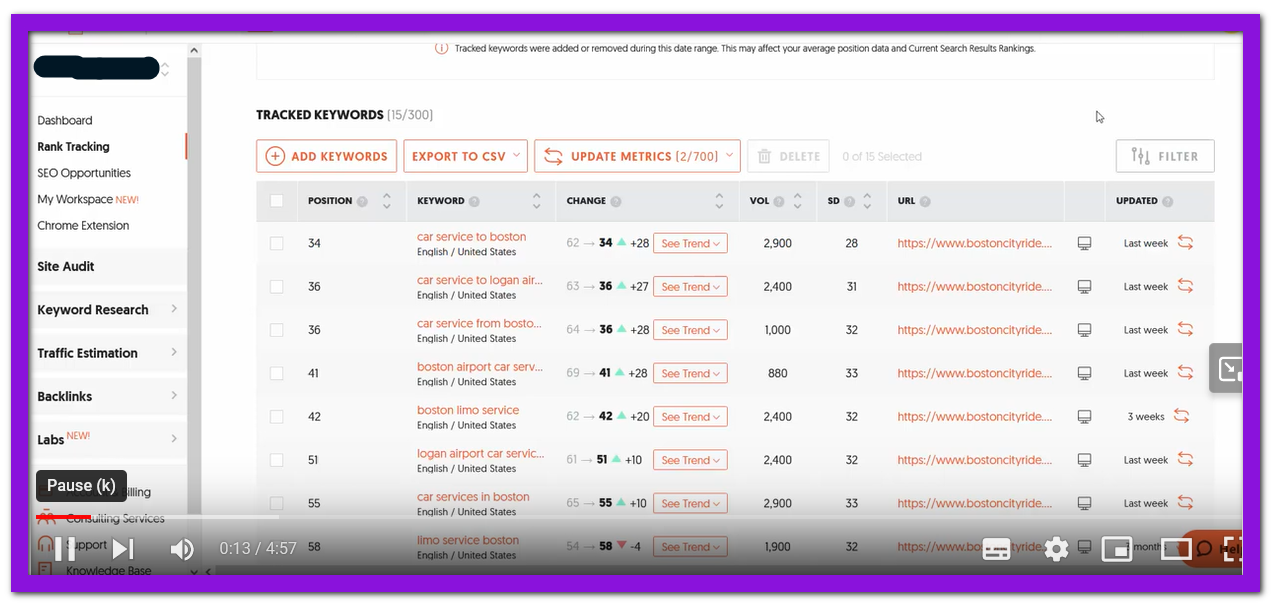Check the car services in boston row
The image size is (1275, 608).
277,503
